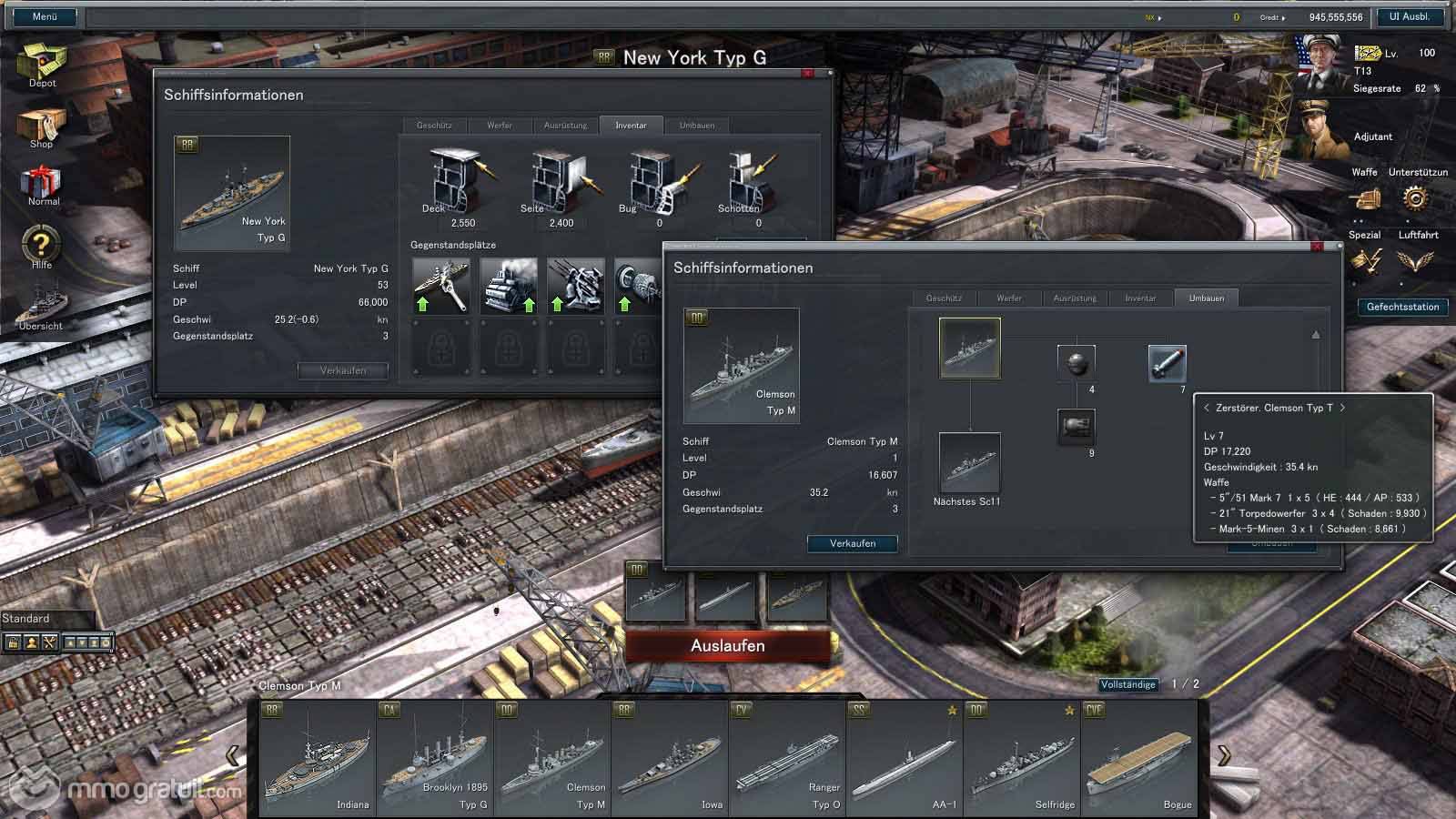Screen dimensions: 1456x819
Task: Click the crossed tools icon under Standard
Action: click(x=49, y=642)
